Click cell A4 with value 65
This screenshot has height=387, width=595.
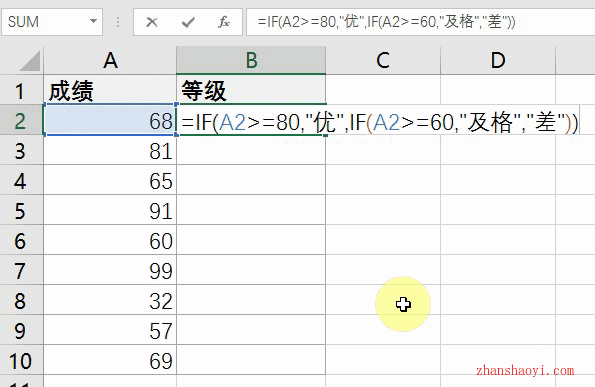[110, 180]
